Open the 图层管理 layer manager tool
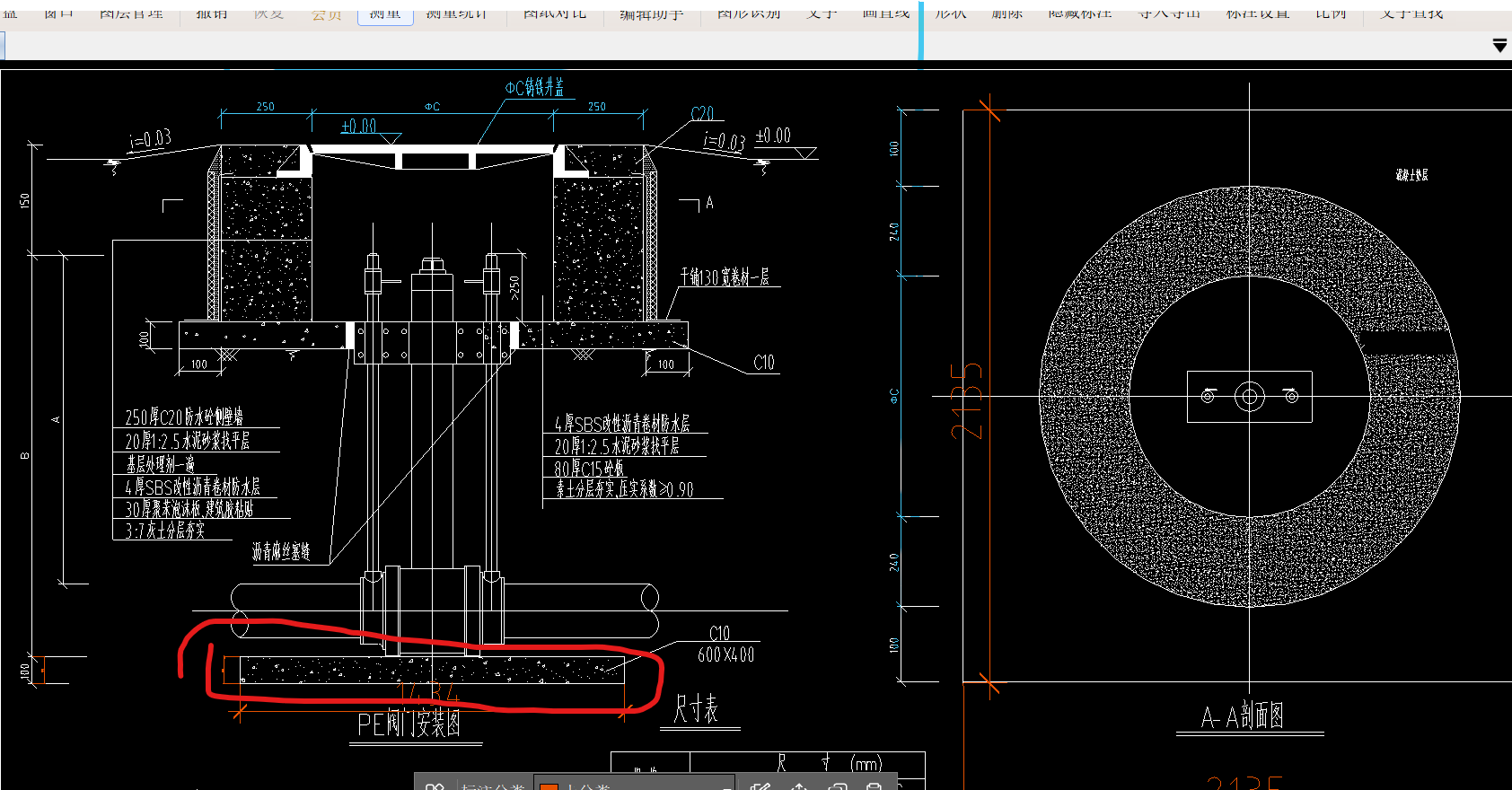The image size is (1512, 790). (131, 13)
